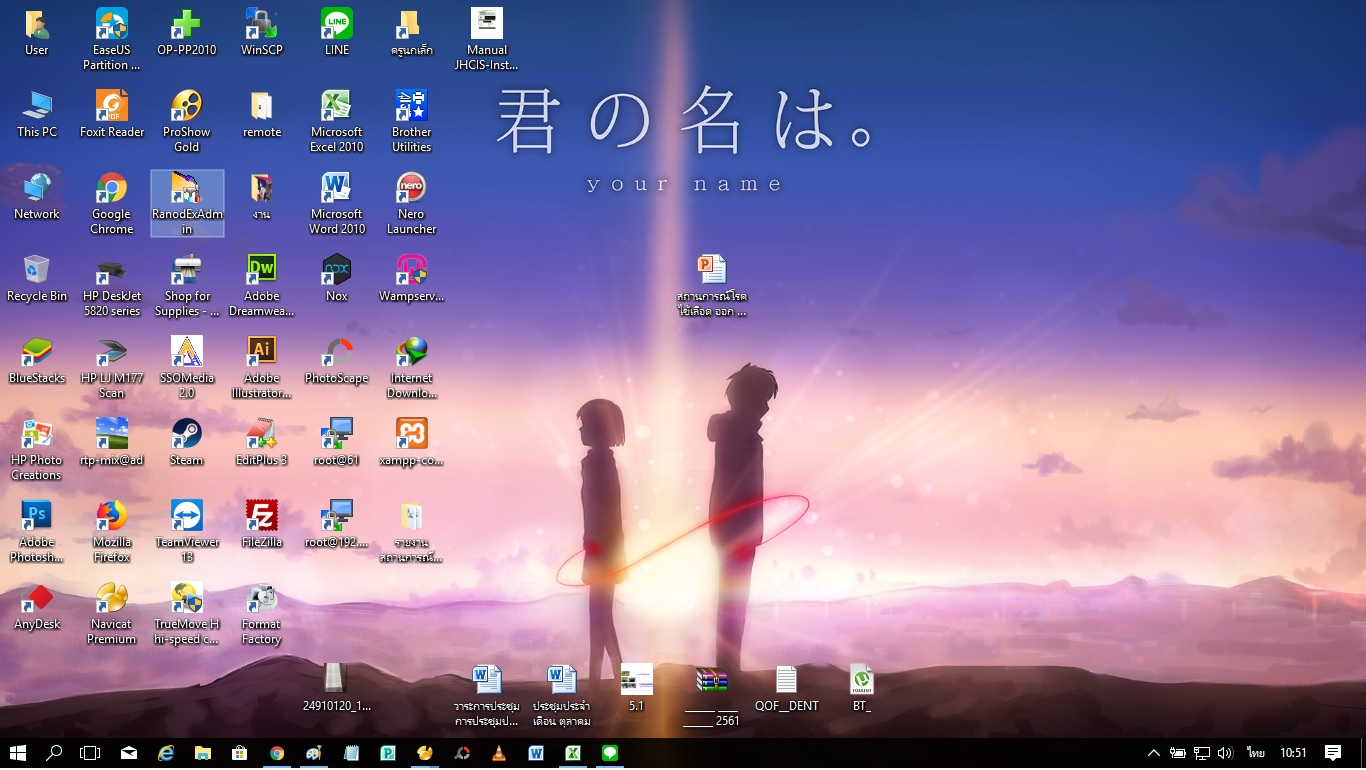Select the TrueMove H hi-speed shortcut
The width and height of the screenshot is (1366, 770).
tap(187, 613)
